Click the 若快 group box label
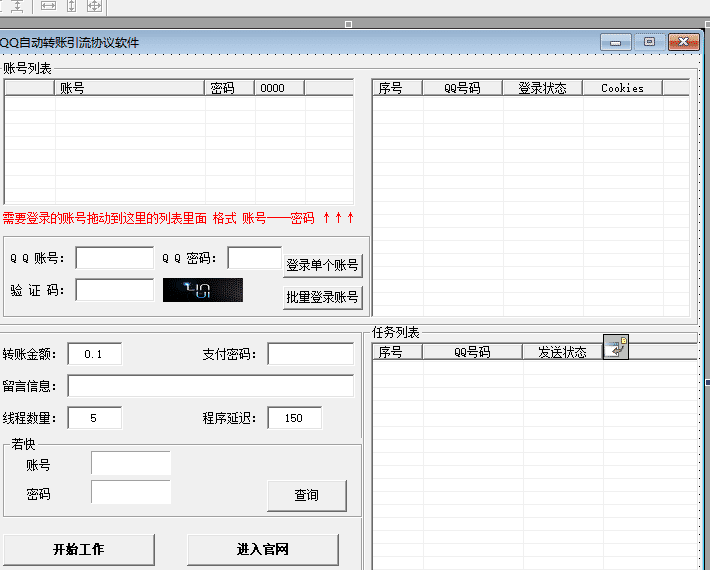Viewport: 710px width, 570px height. click(x=23, y=444)
